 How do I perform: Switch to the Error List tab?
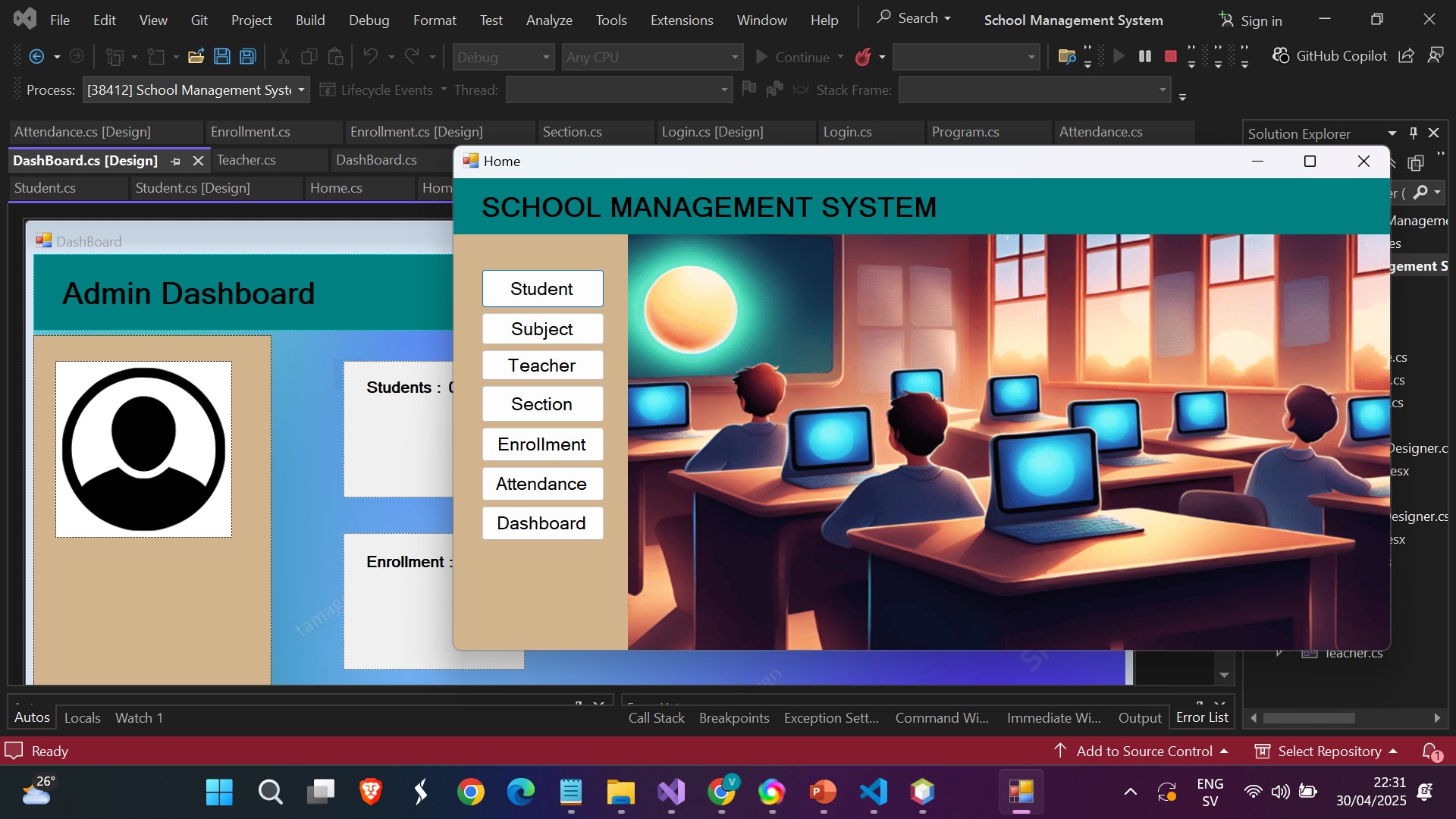click(x=1201, y=717)
